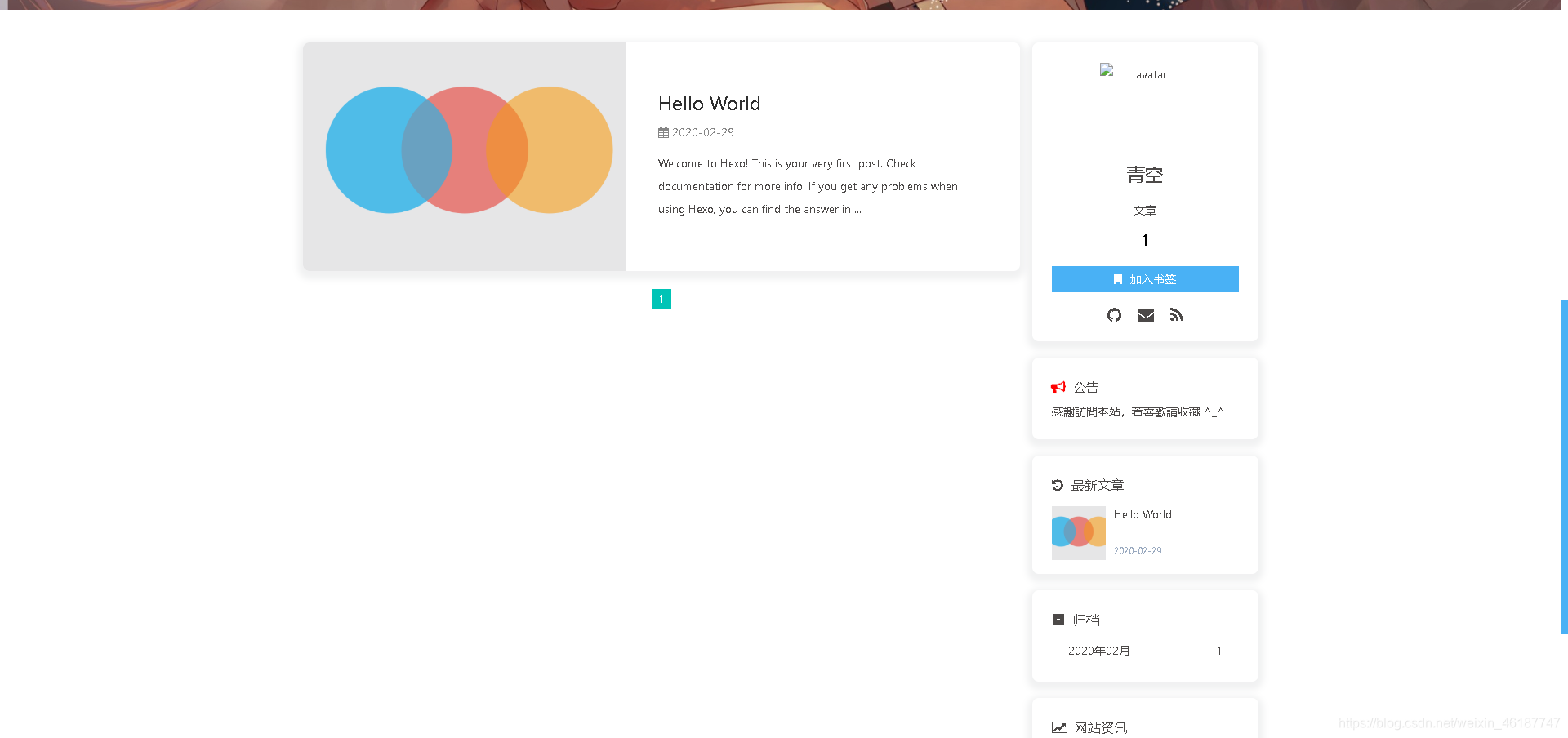
Task: Click the announcement text 感謝訪問本站
Action: 1138,412
